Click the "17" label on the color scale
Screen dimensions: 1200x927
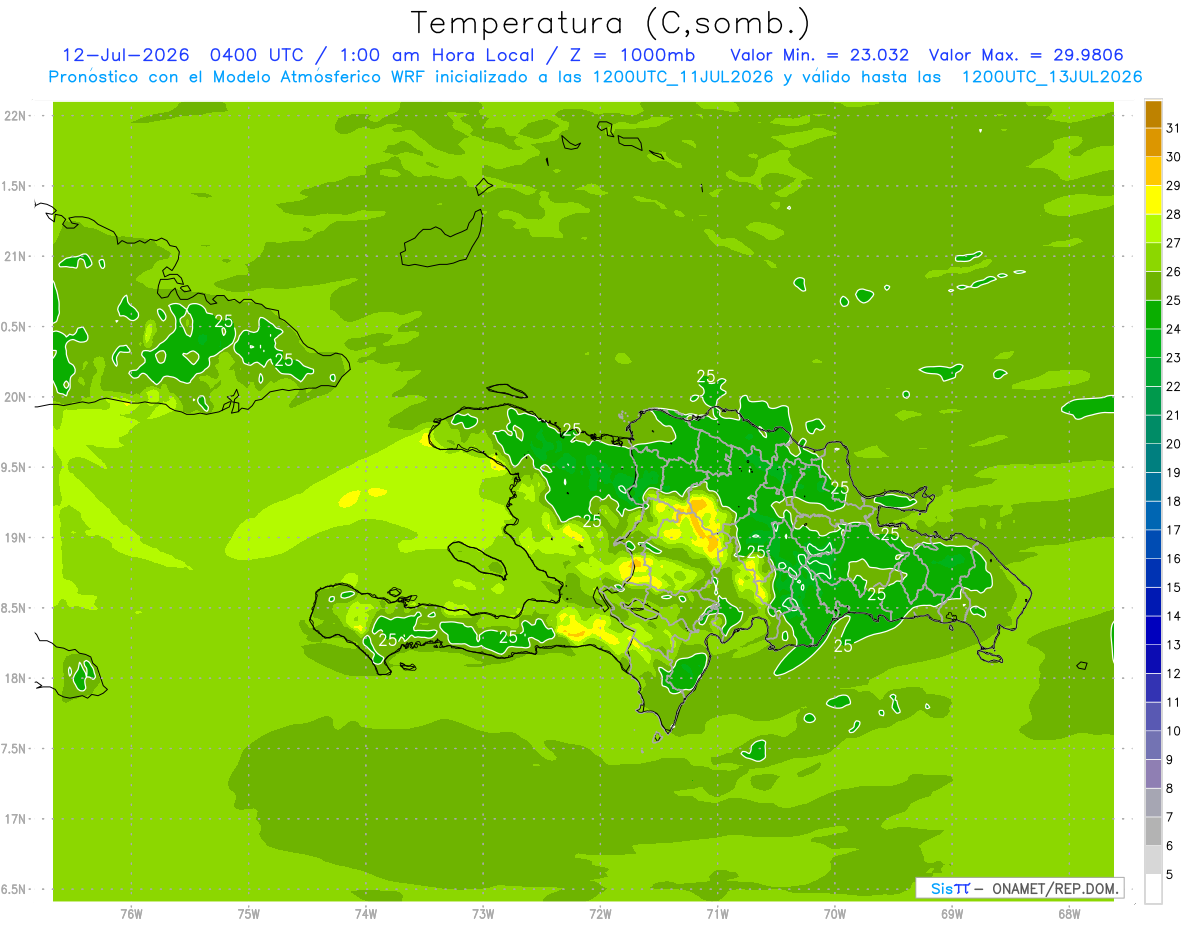point(1174,530)
